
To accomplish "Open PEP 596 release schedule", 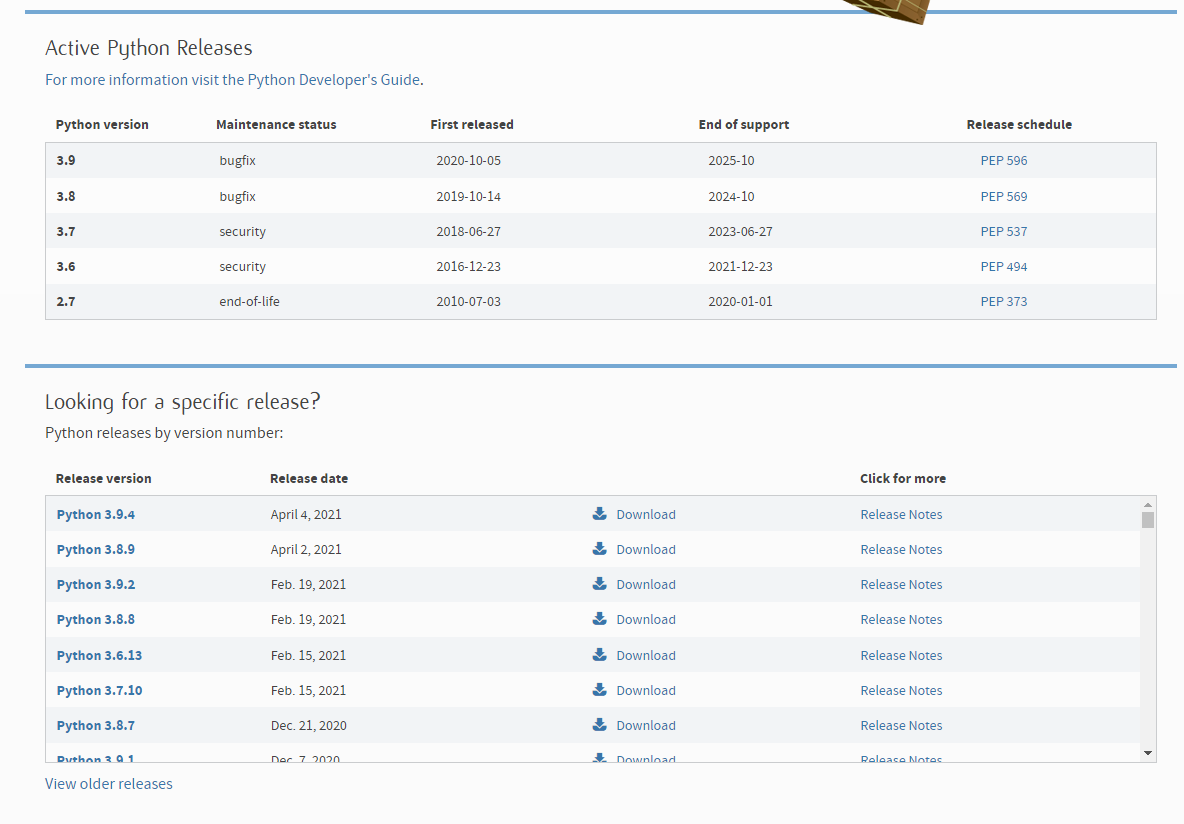I will (1004, 160).
